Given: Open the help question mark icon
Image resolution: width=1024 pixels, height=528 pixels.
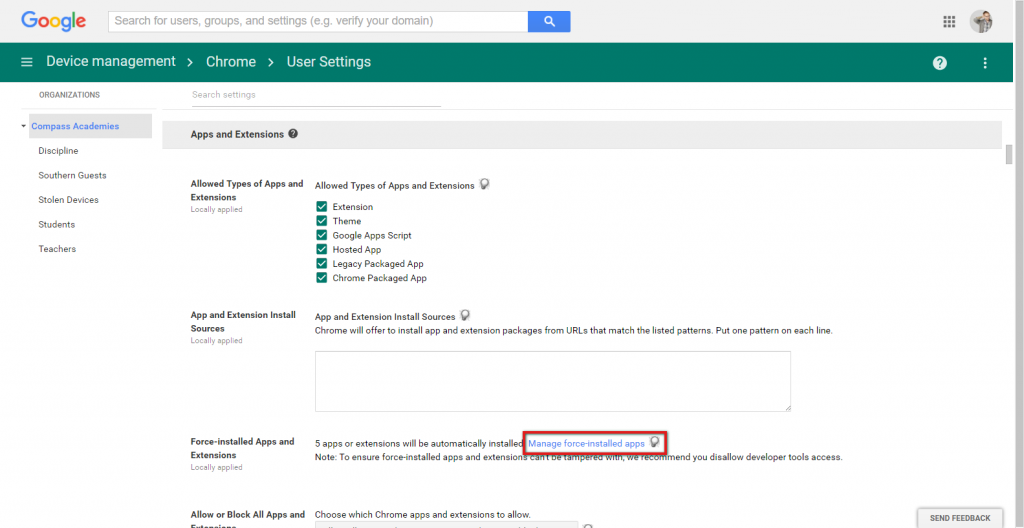Looking at the screenshot, I should coord(940,63).
